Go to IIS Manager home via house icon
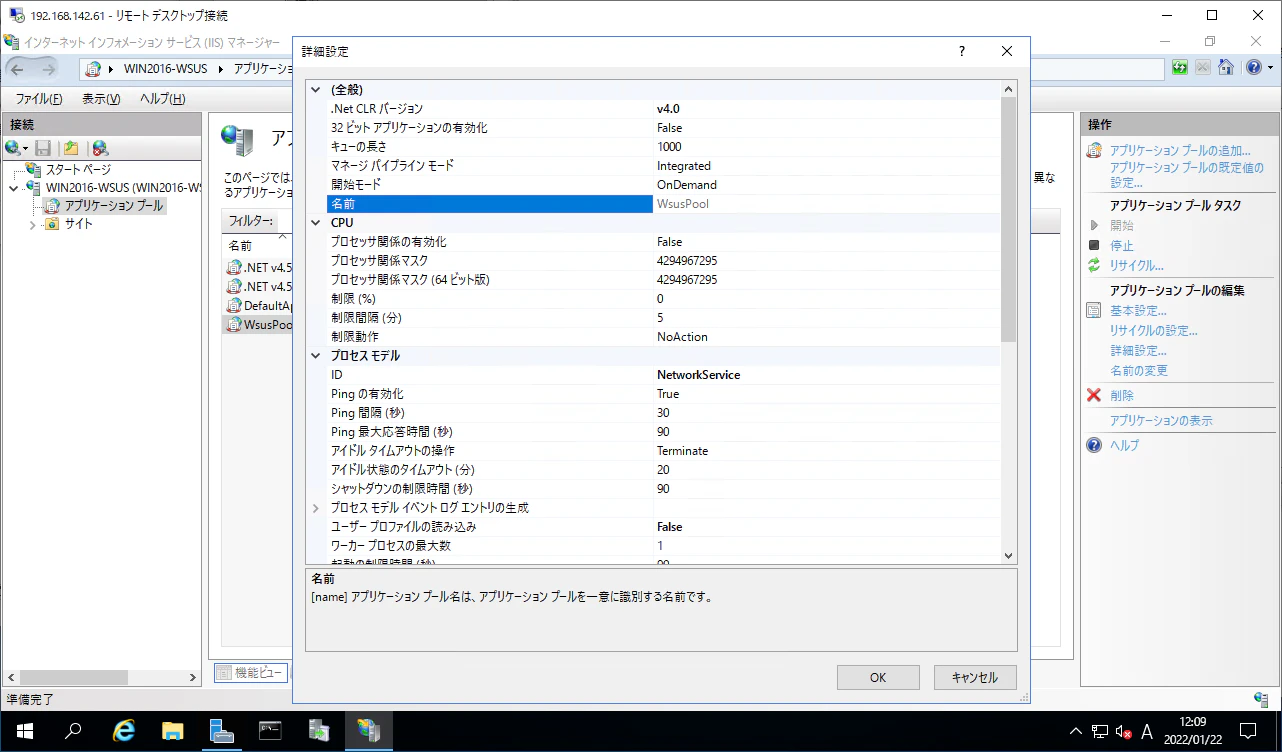Viewport: 1282px width, 752px height. coord(1225,68)
